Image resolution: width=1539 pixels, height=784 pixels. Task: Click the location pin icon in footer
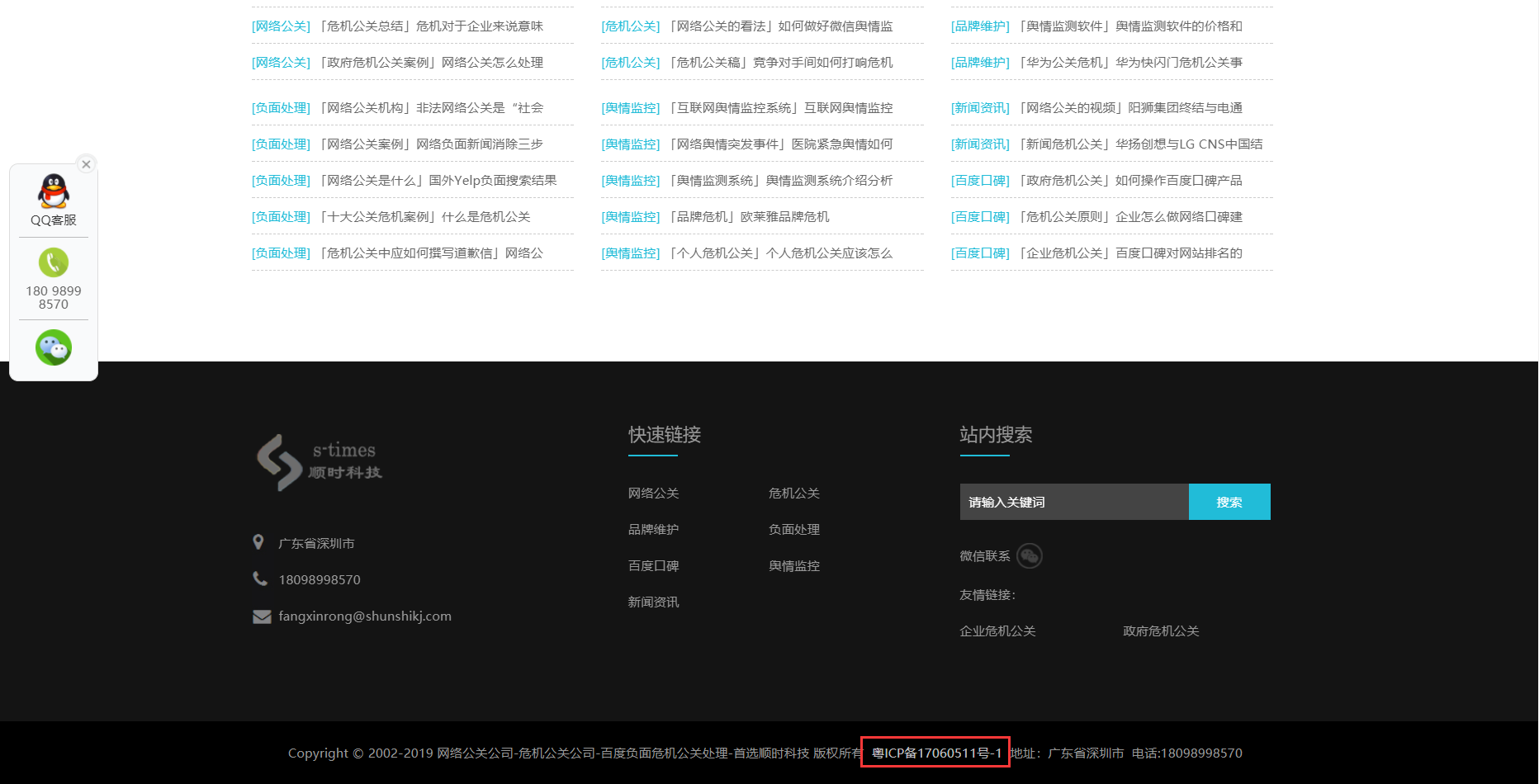tap(258, 542)
